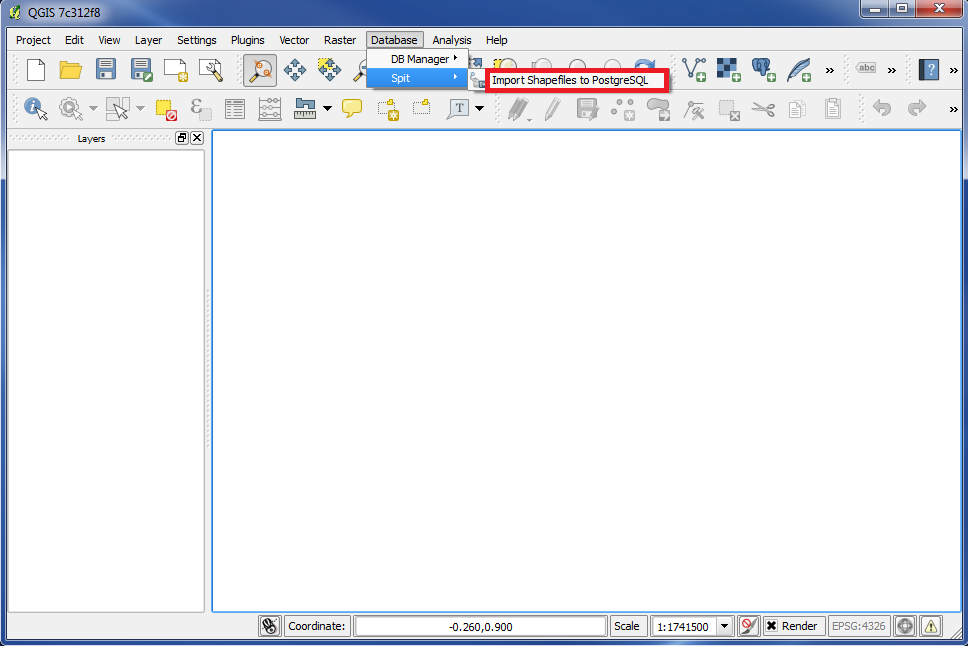Click the stop map rendering icon
The image size is (968, 646).
748,626
